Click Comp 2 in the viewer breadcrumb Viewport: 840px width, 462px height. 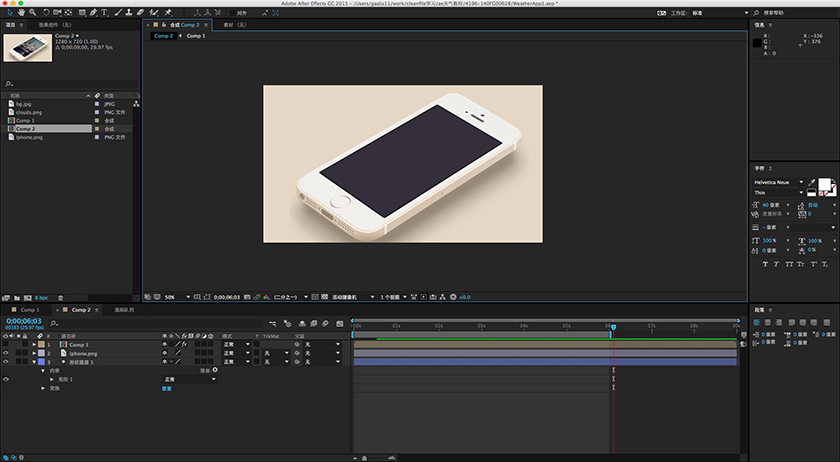pos(163,36)
